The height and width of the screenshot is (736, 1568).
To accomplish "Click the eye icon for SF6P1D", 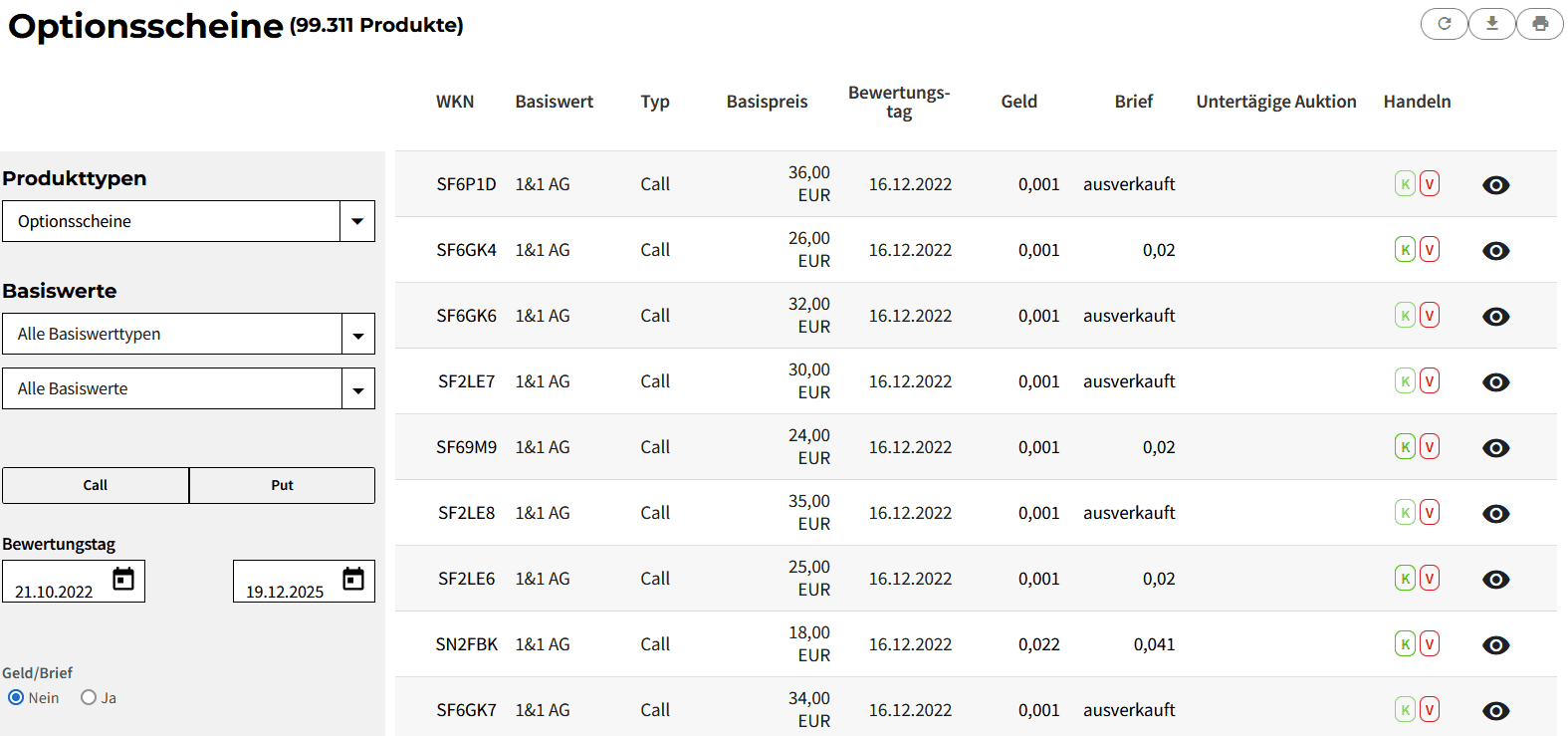I will tap(1495, 185).
